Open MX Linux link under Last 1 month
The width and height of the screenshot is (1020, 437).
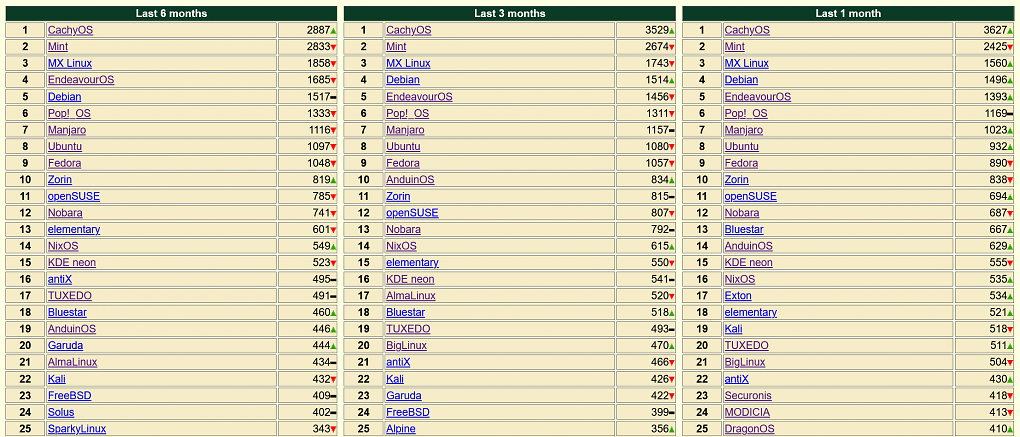(747, 63)
